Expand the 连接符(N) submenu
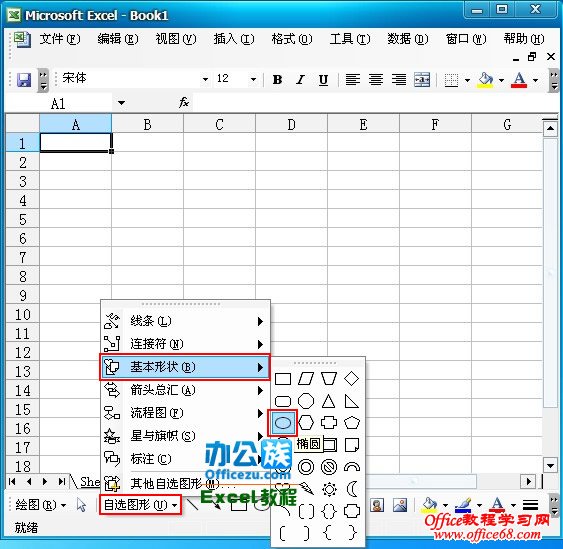Screen dimensions: 563x549 pyautogui.click(x=185, y=344)
